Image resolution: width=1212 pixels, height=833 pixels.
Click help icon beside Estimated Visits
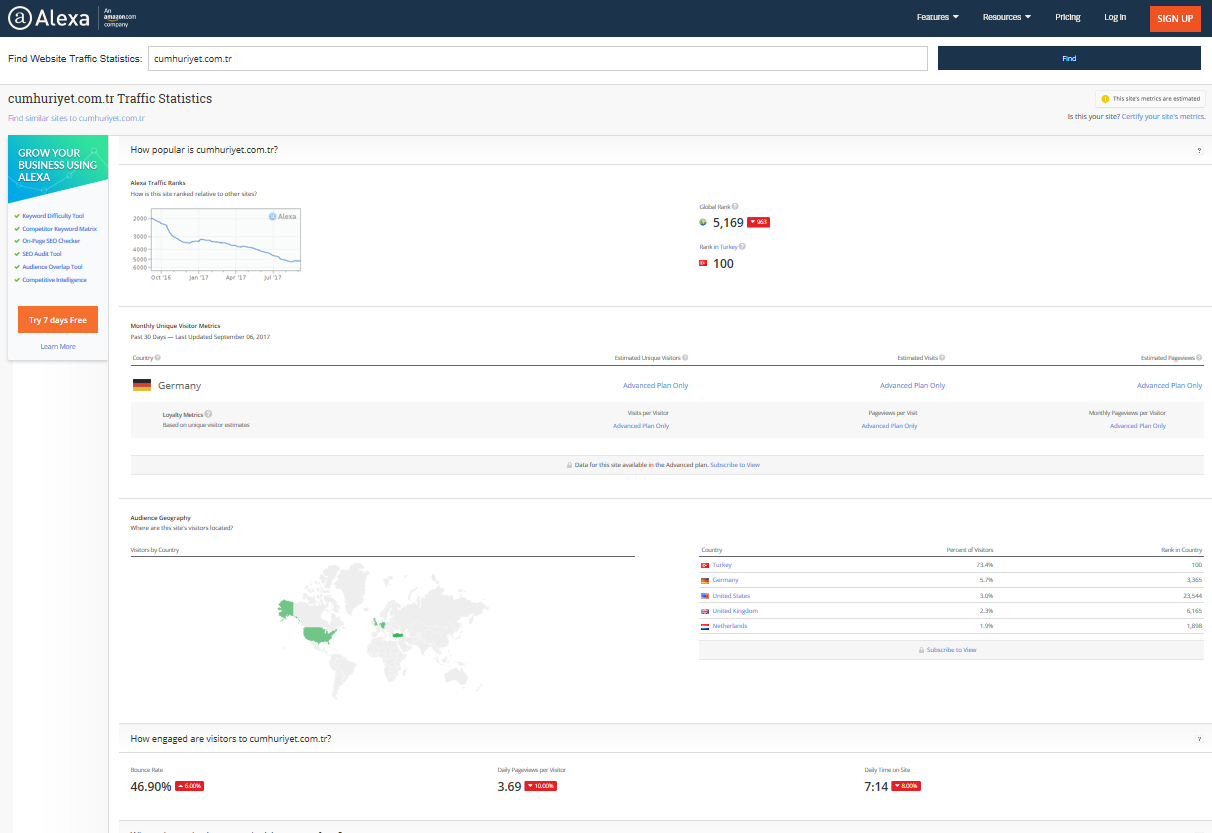942,357
